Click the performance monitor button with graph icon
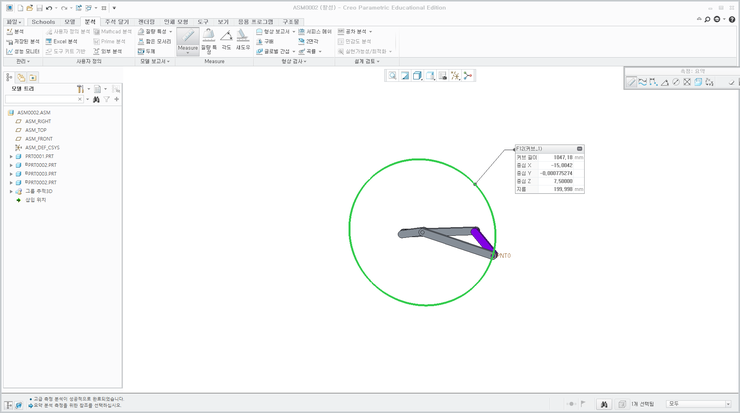This screenshot has width=740, height=413. click(x=23, y=51)
